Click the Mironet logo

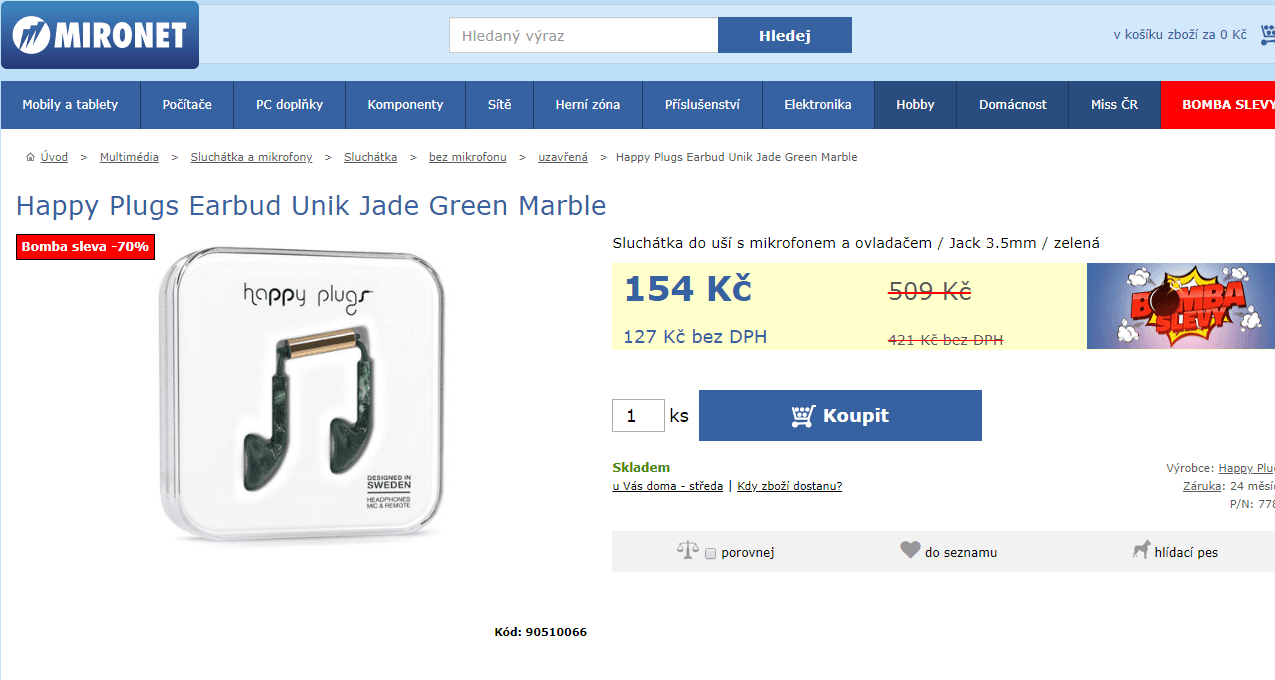[100, 36]
